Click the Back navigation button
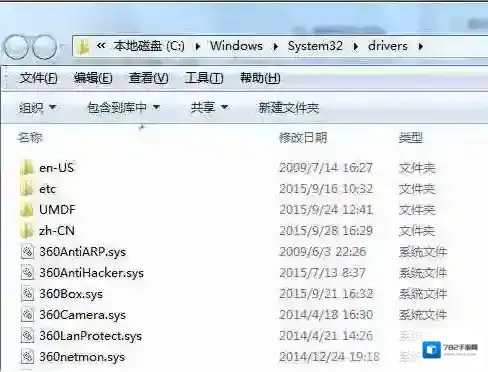 coord(15,46)
